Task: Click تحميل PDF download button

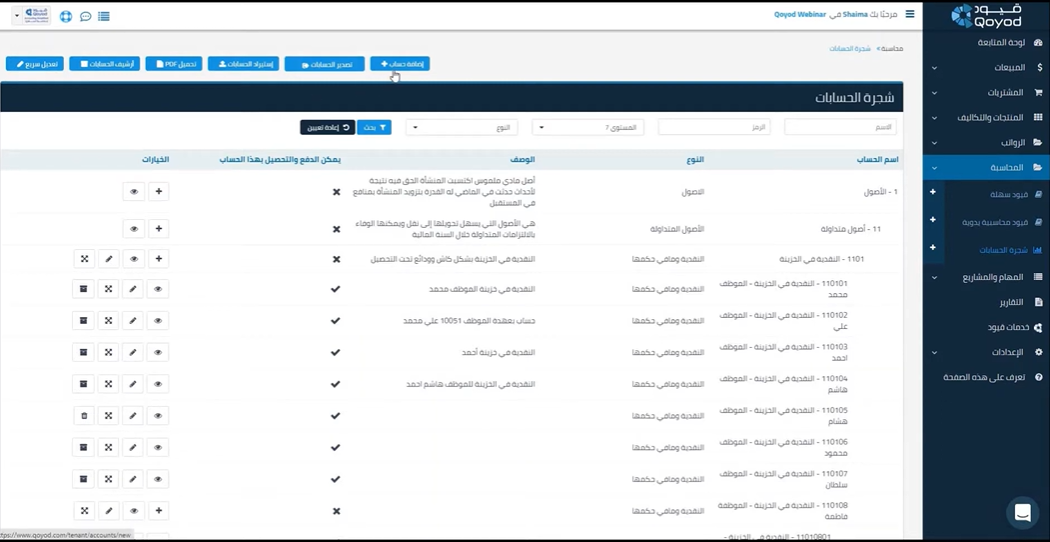Action: pos(174,64)
